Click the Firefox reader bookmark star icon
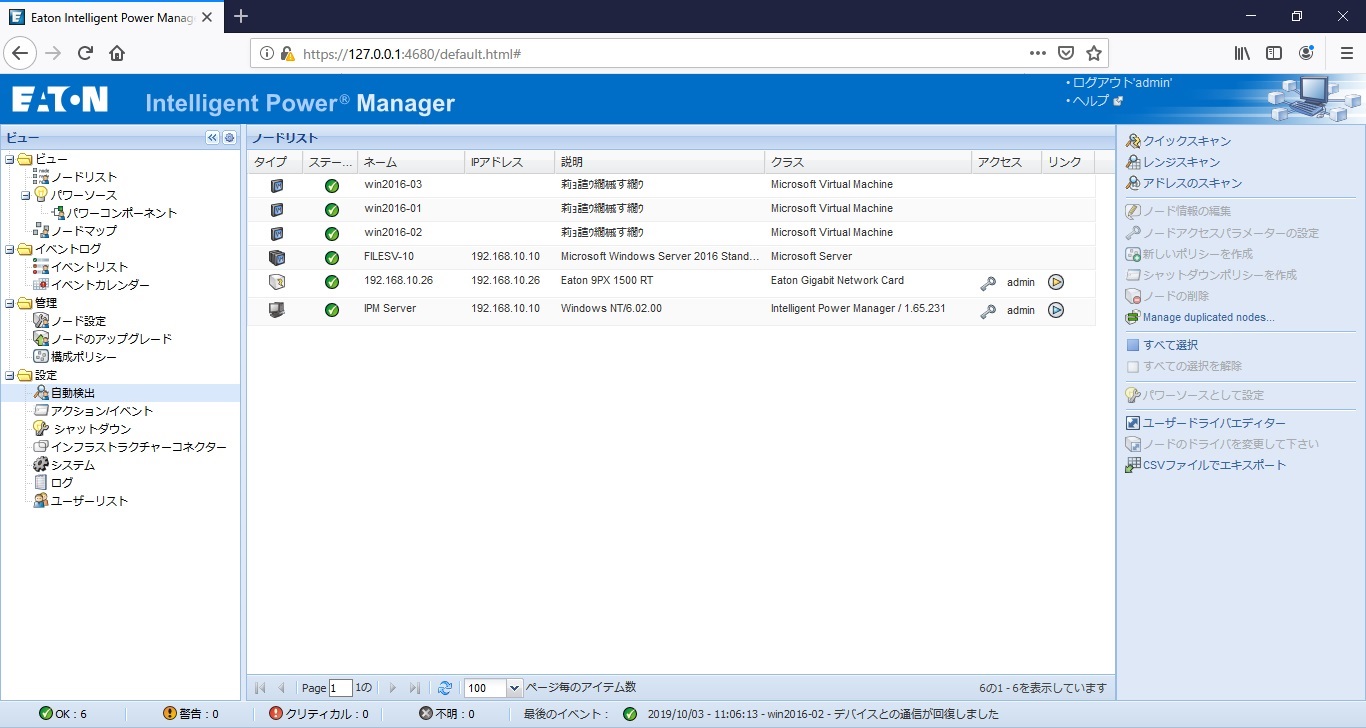1366x728 pixels. point(1094,53)
